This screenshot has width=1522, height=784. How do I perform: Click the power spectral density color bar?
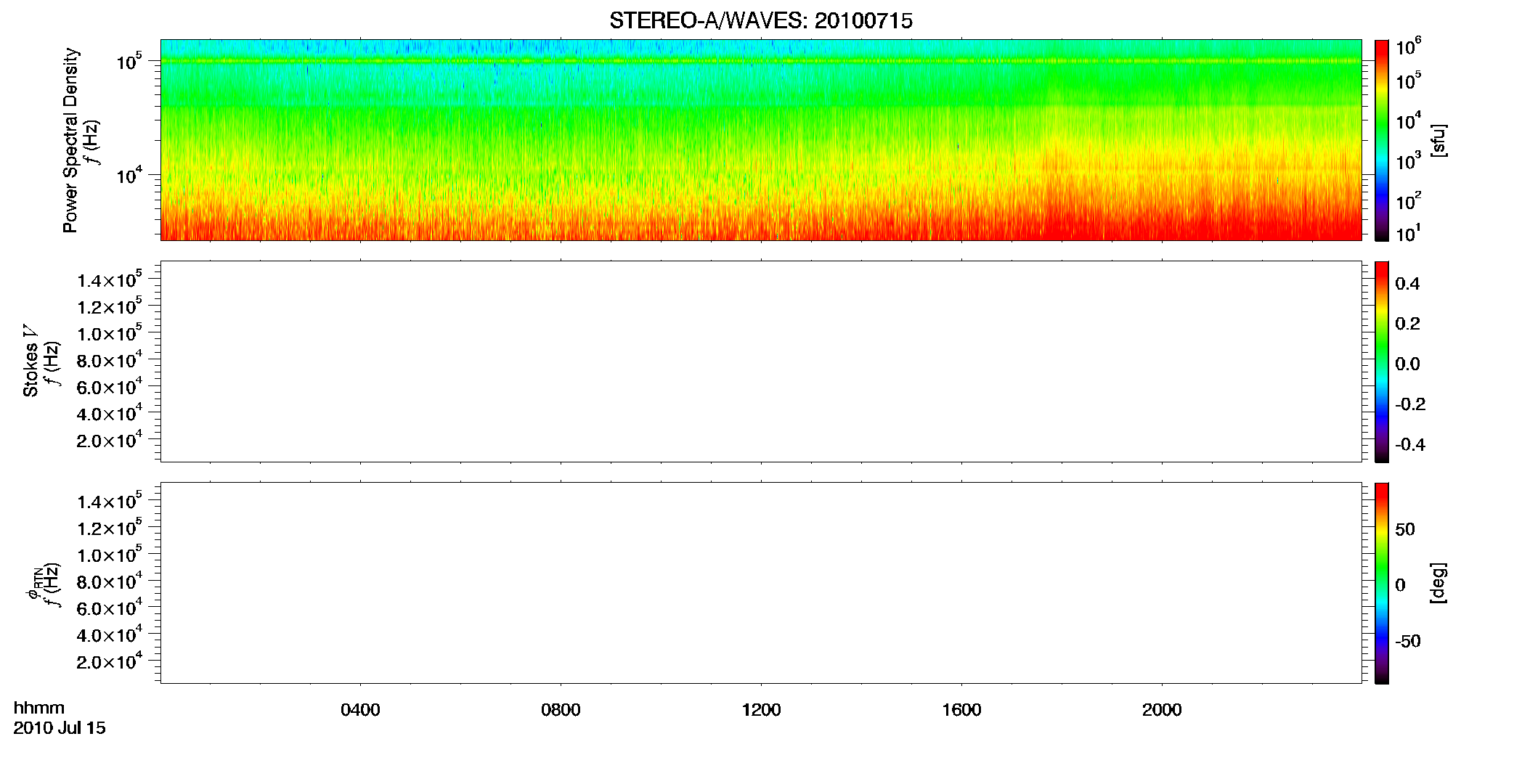pyautogui.click(x=1382, y=140)
